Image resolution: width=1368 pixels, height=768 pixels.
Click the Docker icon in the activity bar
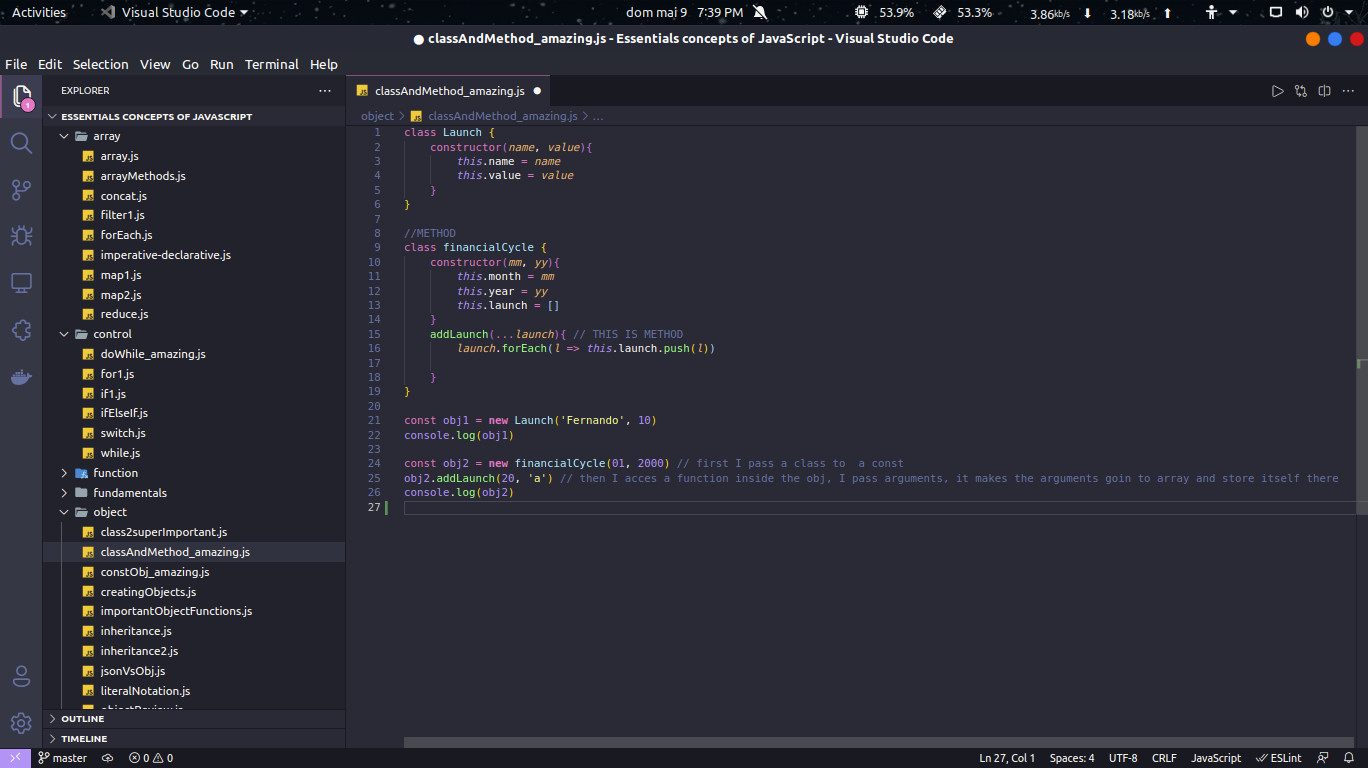click(21, 377)
